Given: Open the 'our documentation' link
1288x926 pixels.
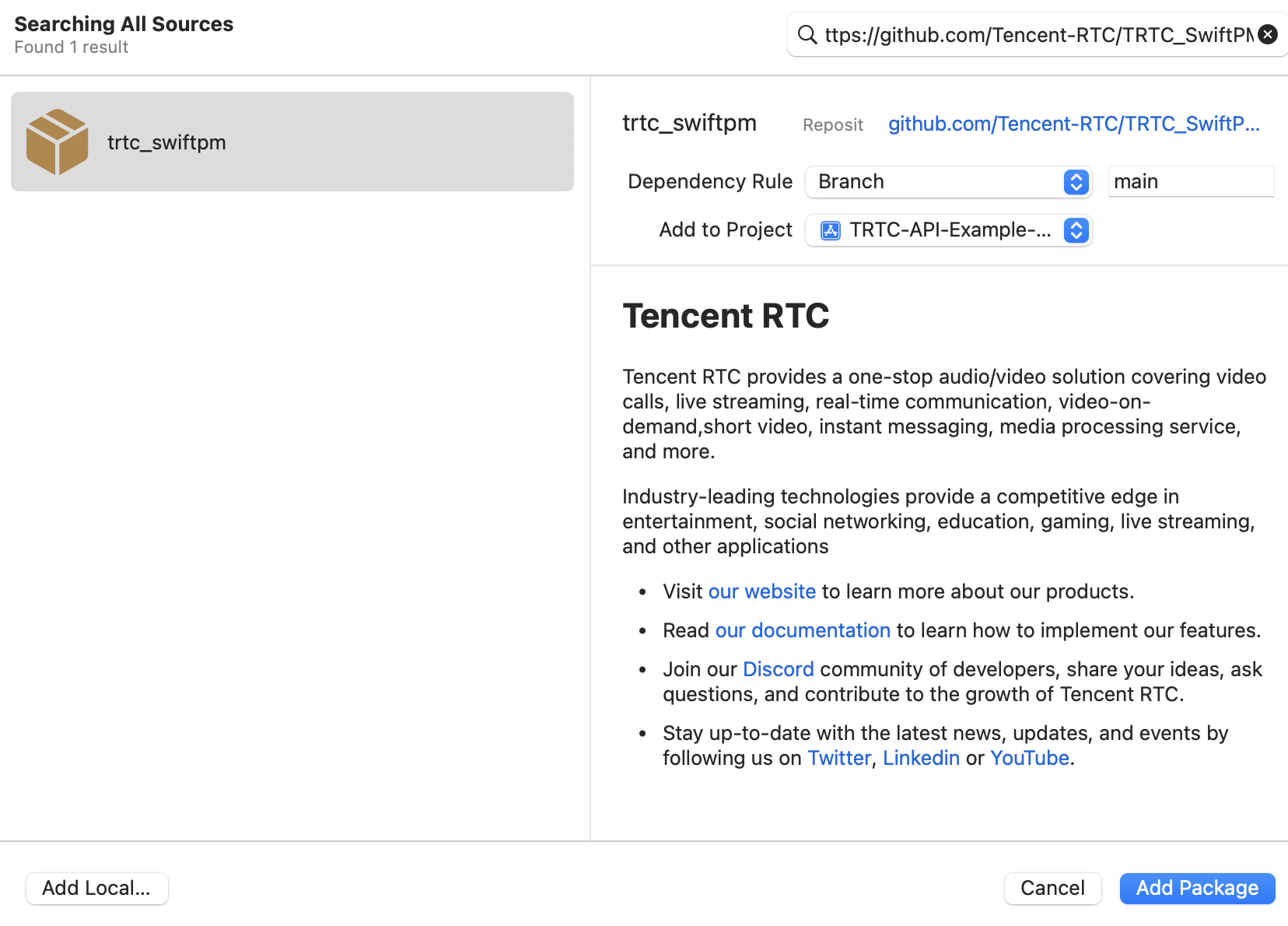Looking at the screenshot, I should (x=802, y=630).
